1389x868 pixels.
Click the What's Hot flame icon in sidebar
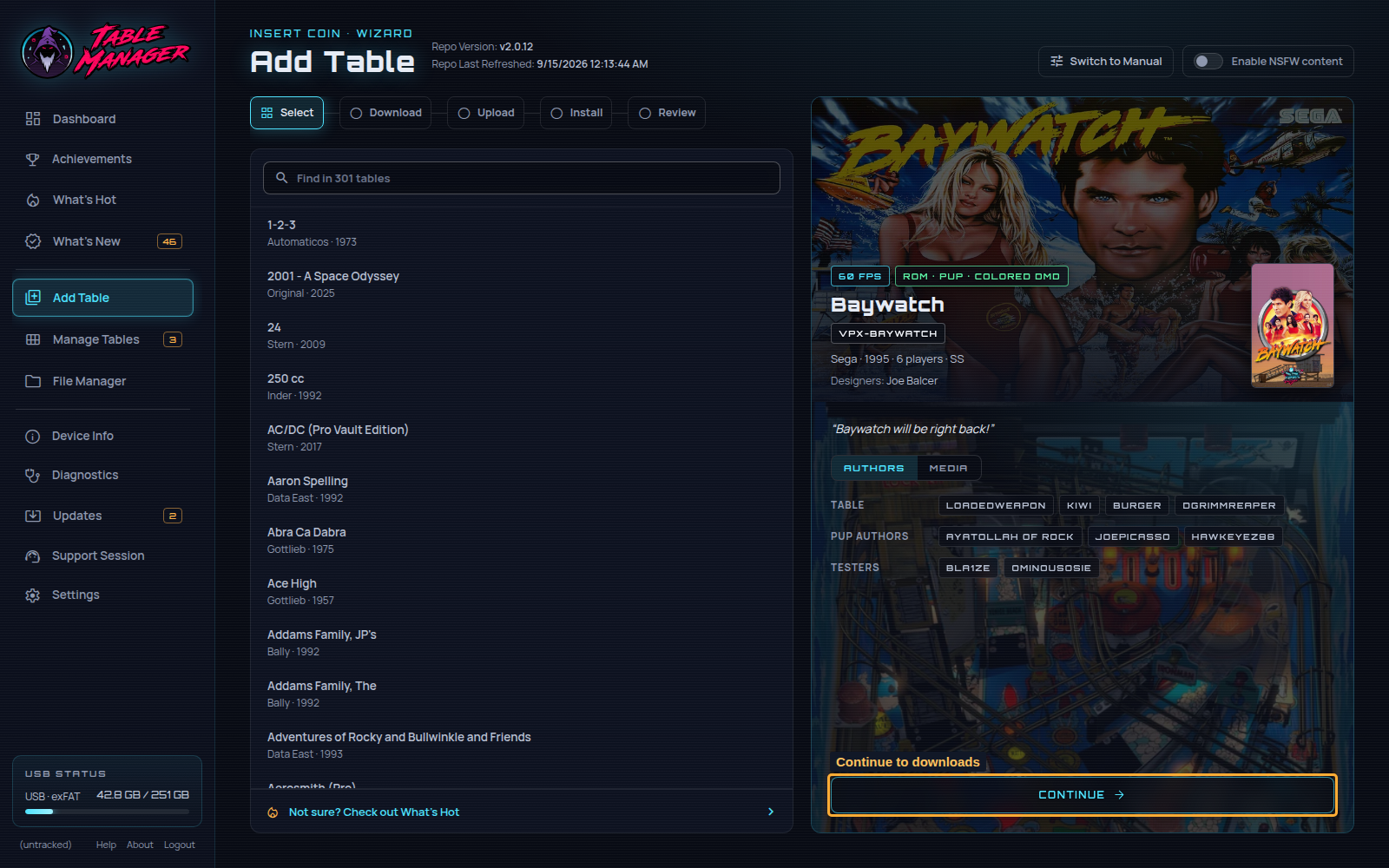[33, 200]
